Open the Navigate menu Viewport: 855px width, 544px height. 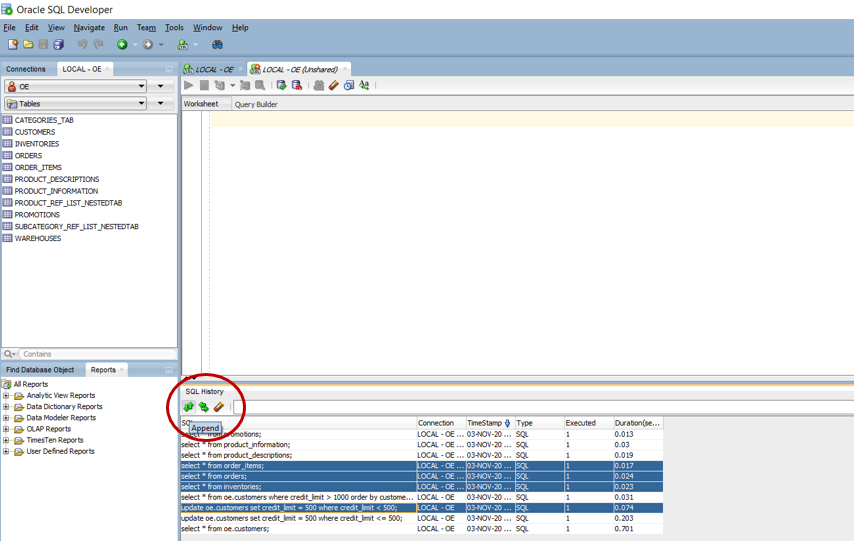(x=89, y=27)
